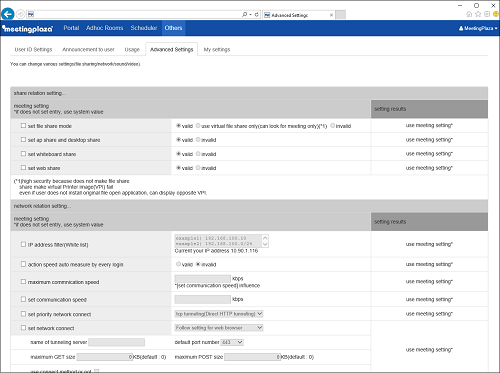Viewport: 500px width, 373px height.
Task: Check the set whiteboard share checkbox
Action: tap(23, 154)
